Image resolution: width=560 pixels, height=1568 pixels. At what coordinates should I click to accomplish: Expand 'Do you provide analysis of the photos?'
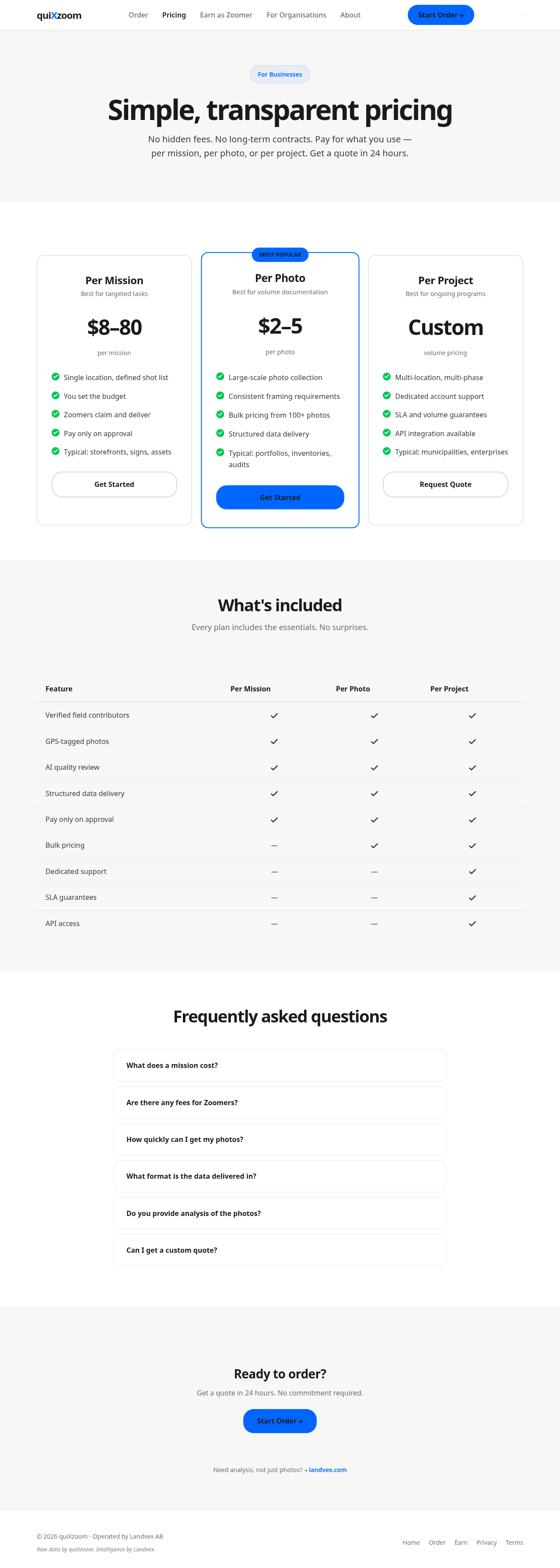280,1213
